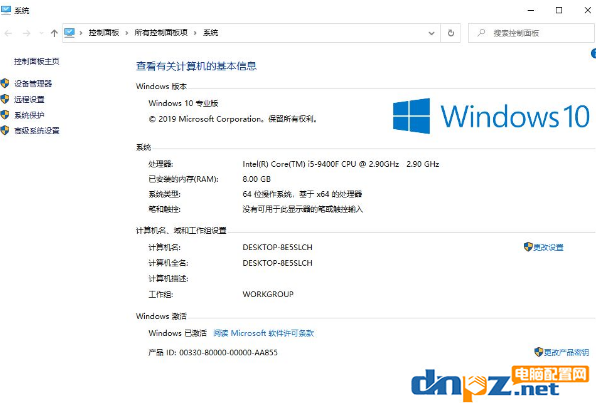Click inside the 搜索控制面板 search field
The image size is (596, 408).
tap(531, 33)
